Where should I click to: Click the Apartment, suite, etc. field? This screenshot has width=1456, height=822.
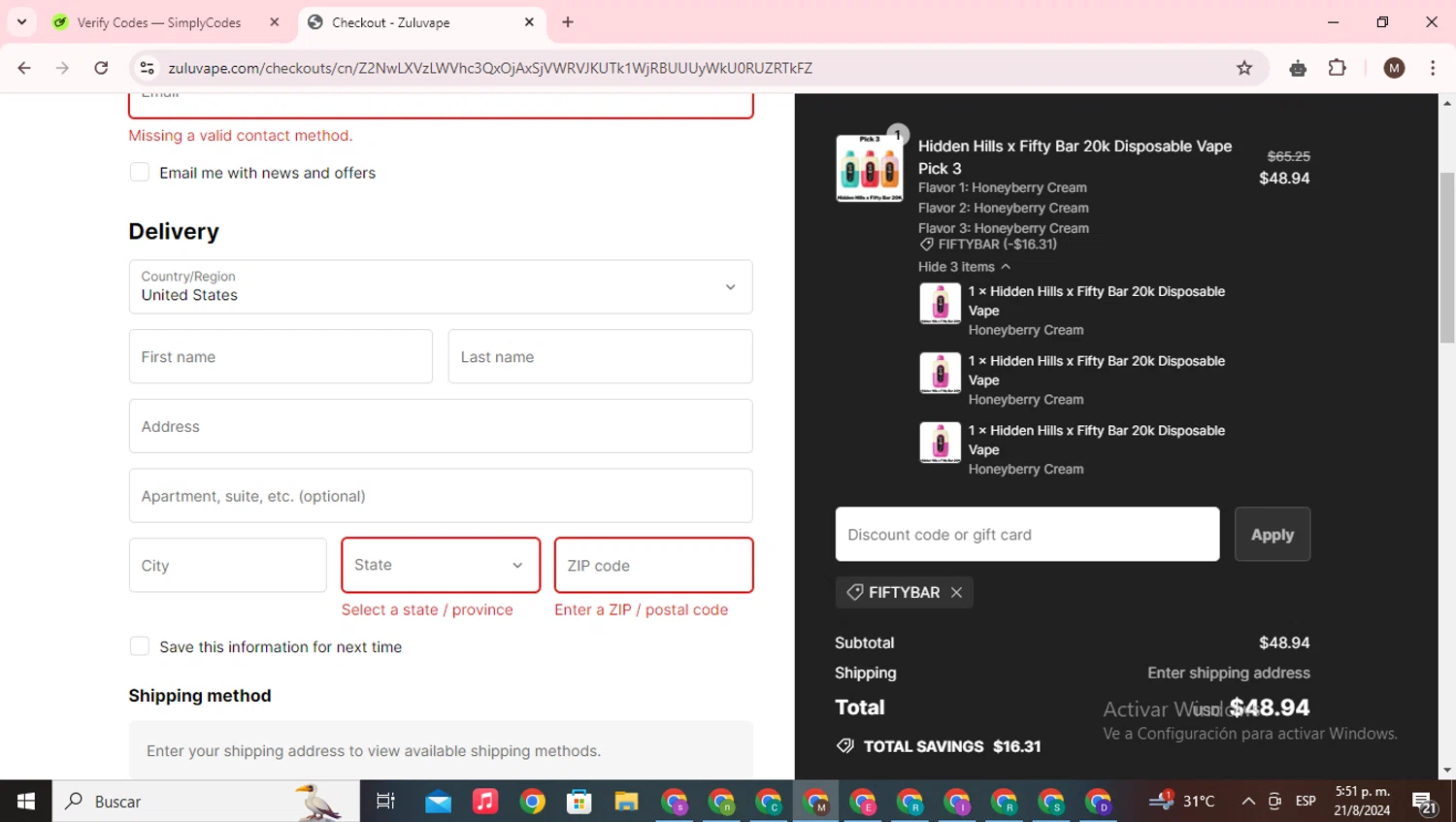pyautogui.click(x=441, y=496)
